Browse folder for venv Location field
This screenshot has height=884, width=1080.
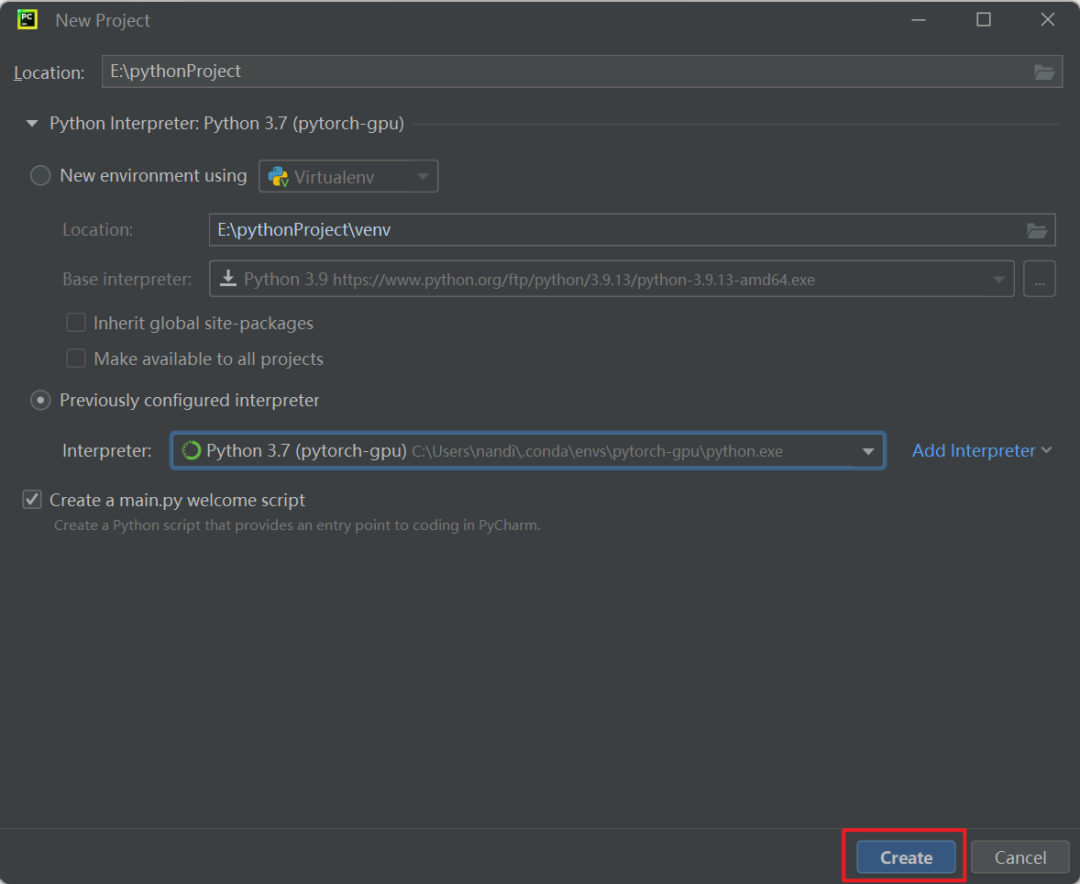coord(1037,230)
